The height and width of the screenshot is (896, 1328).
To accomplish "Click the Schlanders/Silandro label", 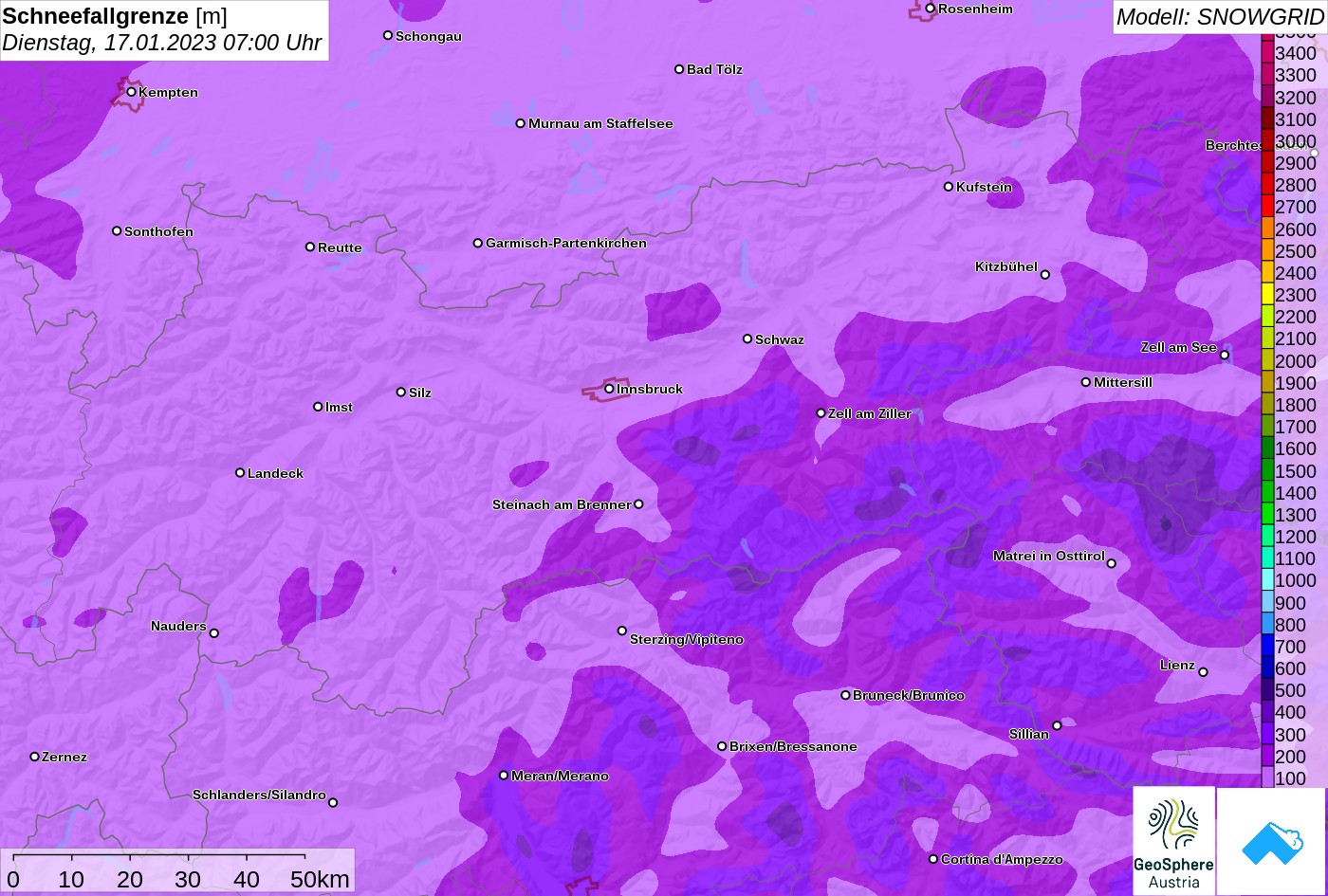I will [259, 795].
